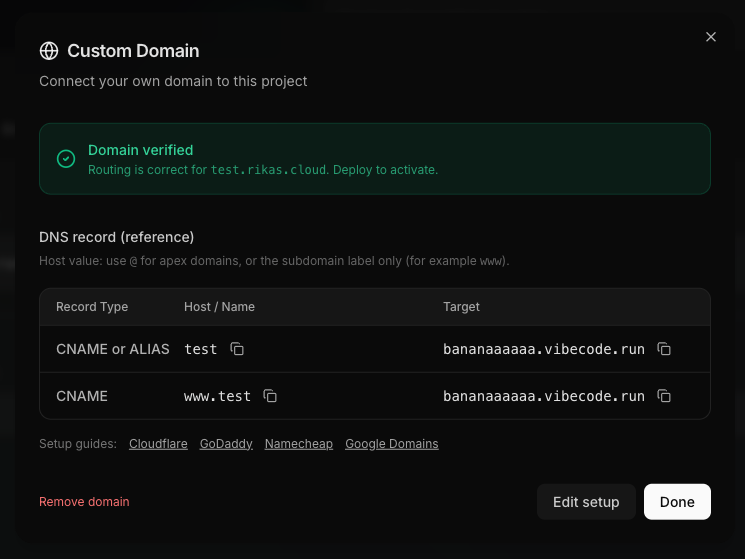Click the 'Domain verified' heading

click(141, 150)
